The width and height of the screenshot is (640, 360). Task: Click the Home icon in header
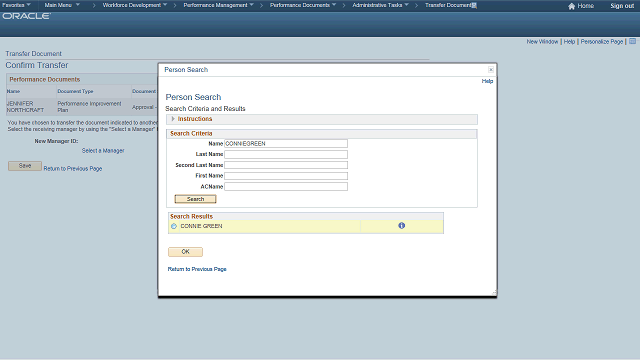pyautogui.click(x=571, y=6)
